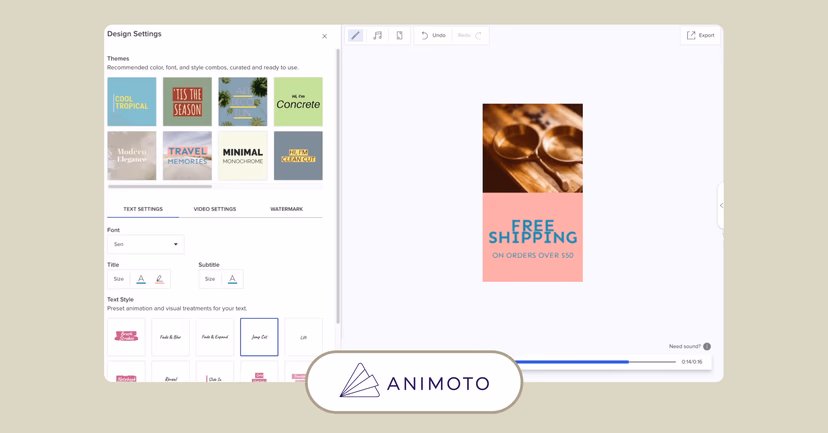Image resolution: width=828 pixels, height=433 pixels.
Task: Open the music notes icon
Action: click(378, 35)
